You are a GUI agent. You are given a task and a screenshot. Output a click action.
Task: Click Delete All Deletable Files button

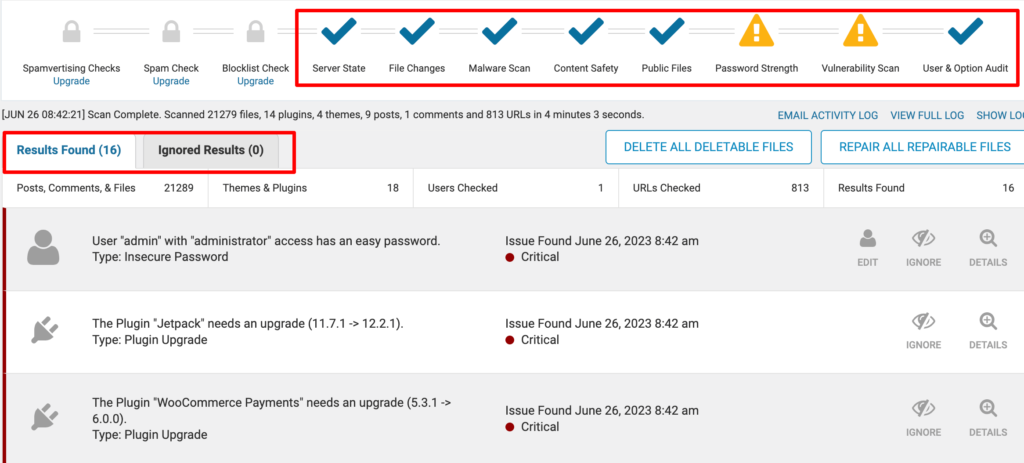[709, 147]
